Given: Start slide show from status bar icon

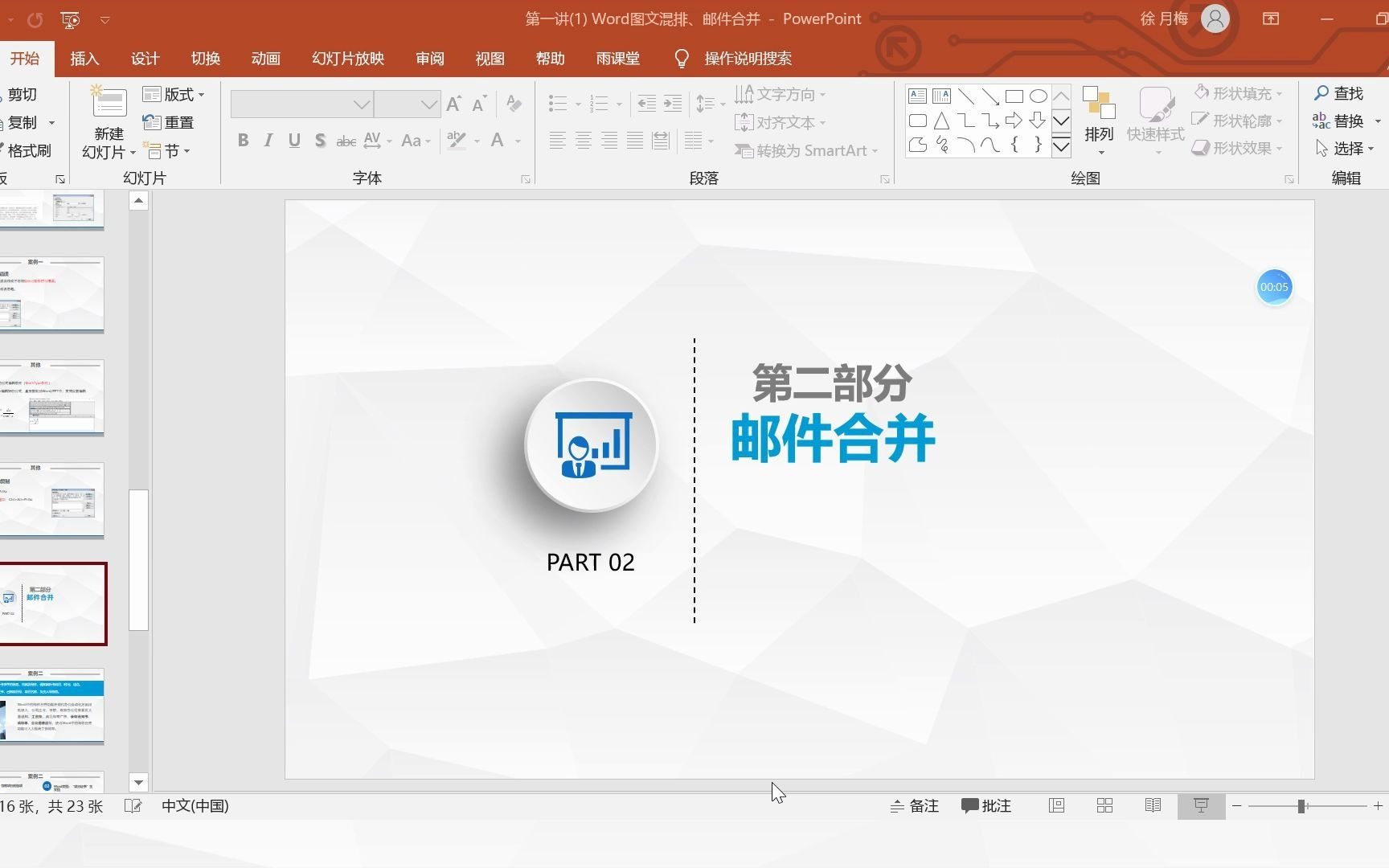Looking at the screenshot, I should pos(1201,806).
